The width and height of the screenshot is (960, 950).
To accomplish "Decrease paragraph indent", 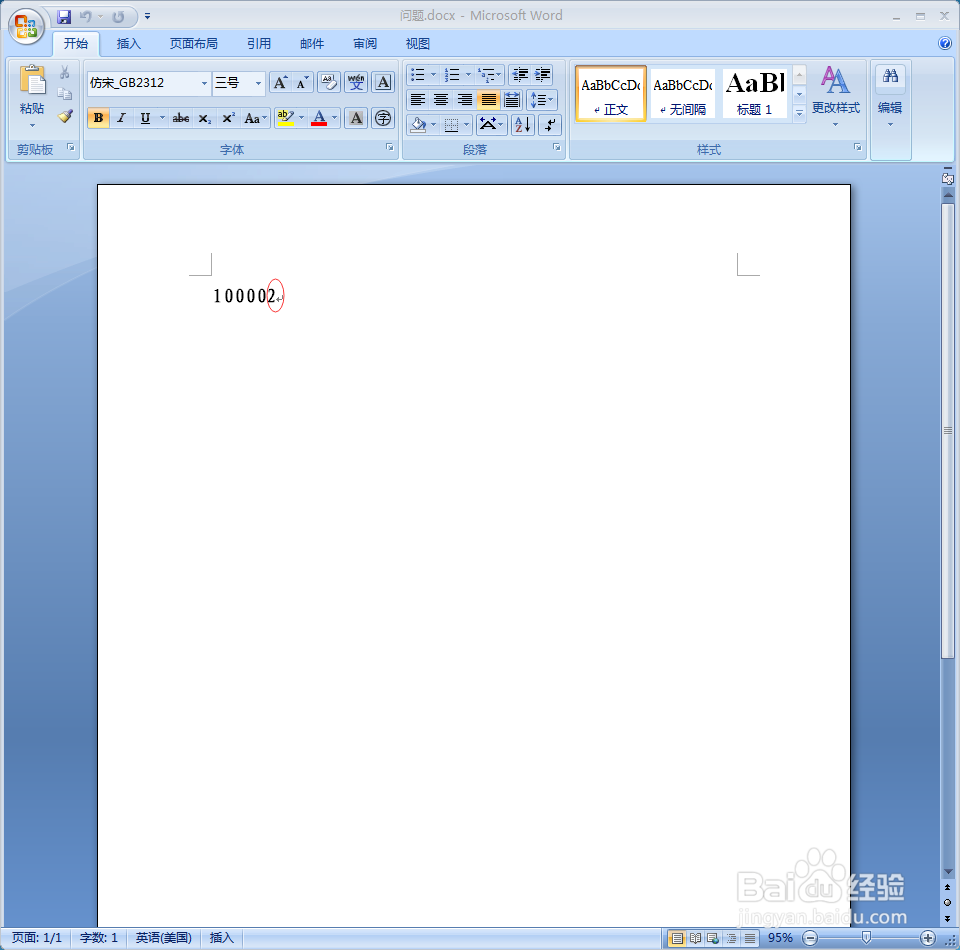I will pyautogui.click(x=520, y=75).
